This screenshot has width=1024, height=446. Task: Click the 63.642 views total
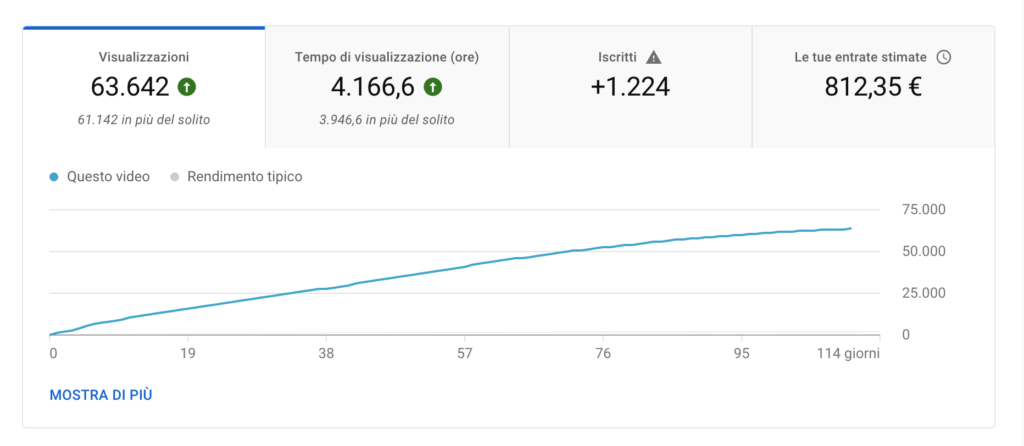coord(130,87)
